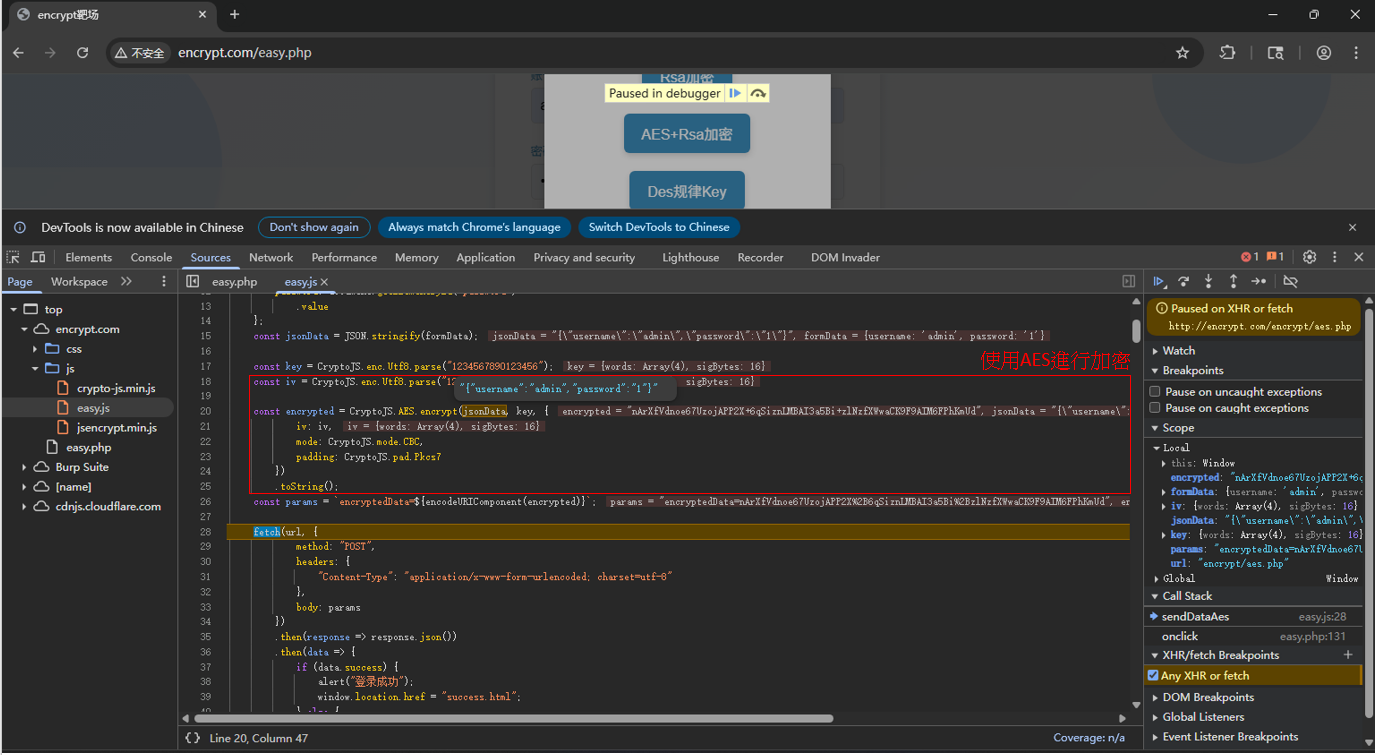Expand Global Listeners section

[x=1156, y=717]
